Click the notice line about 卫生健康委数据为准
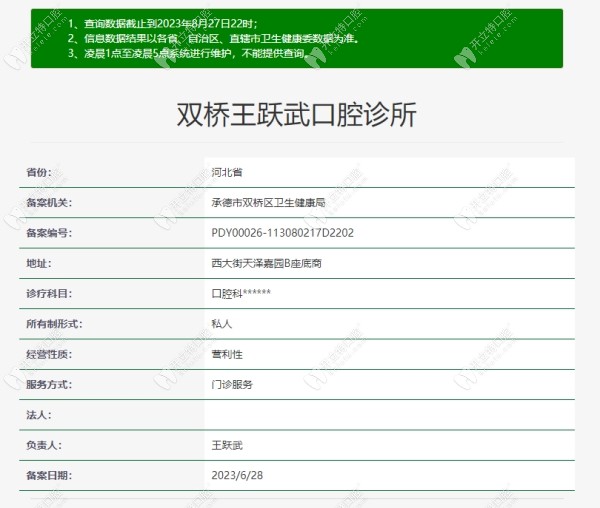This screenshot has height=508, width=600. coord(214,38)
